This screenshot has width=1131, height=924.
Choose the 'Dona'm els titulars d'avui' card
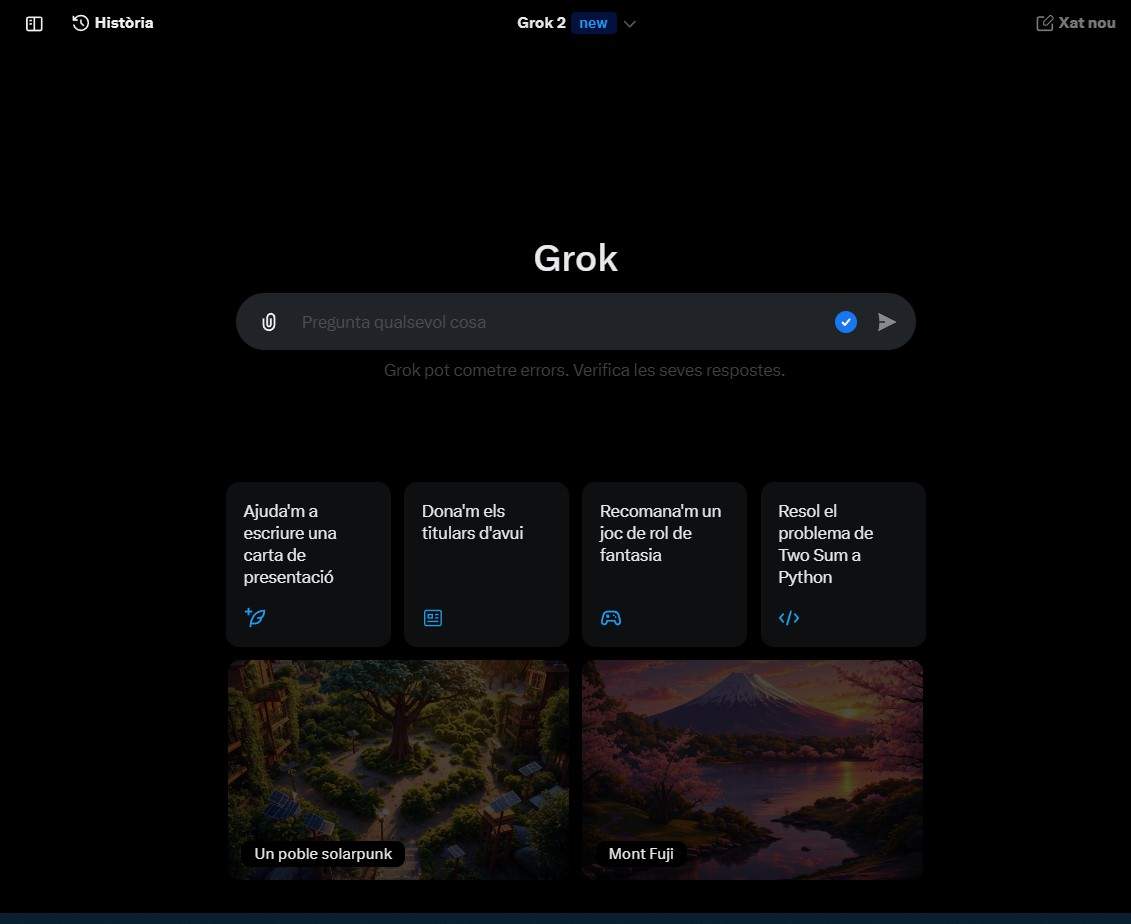(x=487, y=564)
